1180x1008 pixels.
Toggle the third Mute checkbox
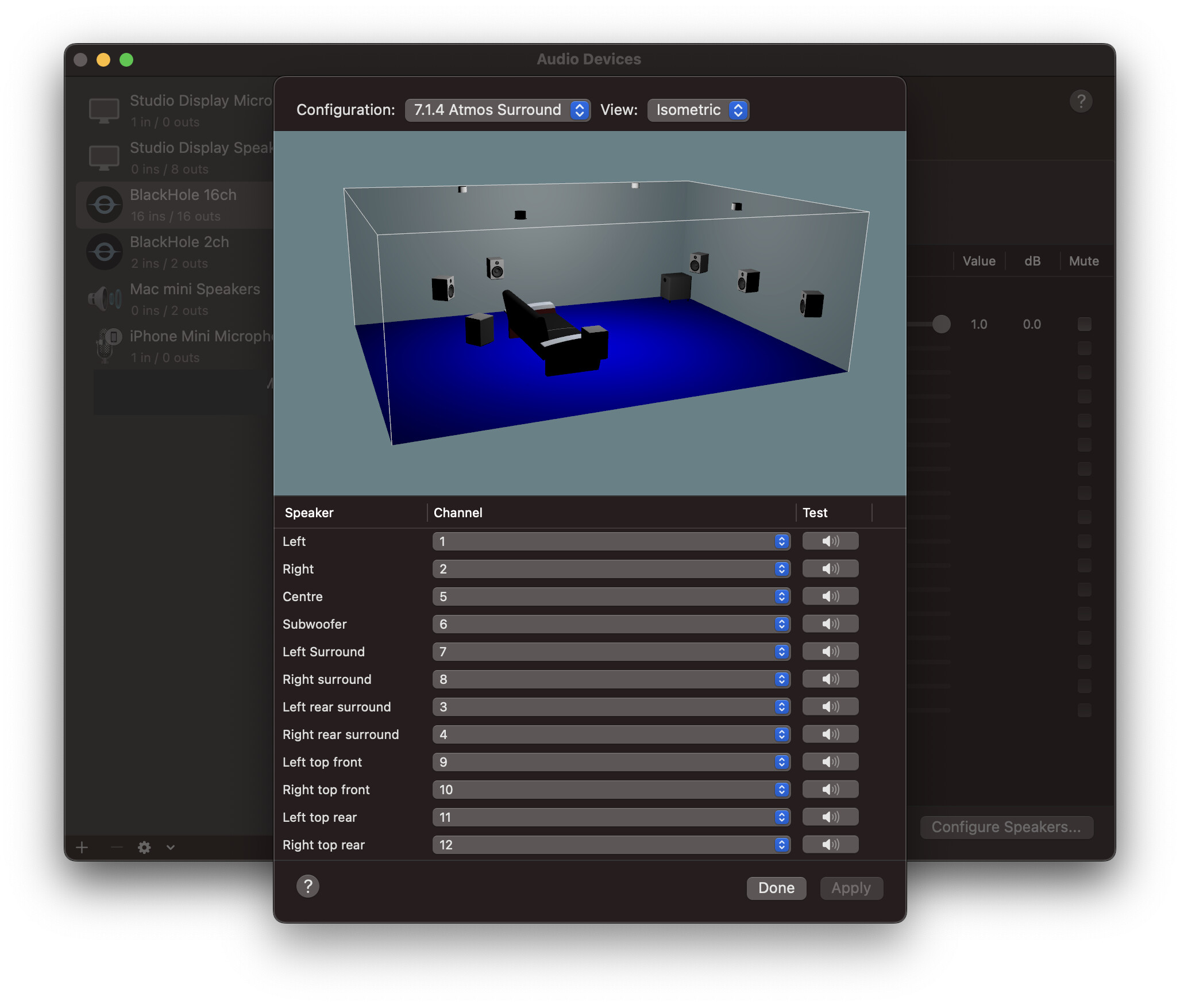(1084, 372)
